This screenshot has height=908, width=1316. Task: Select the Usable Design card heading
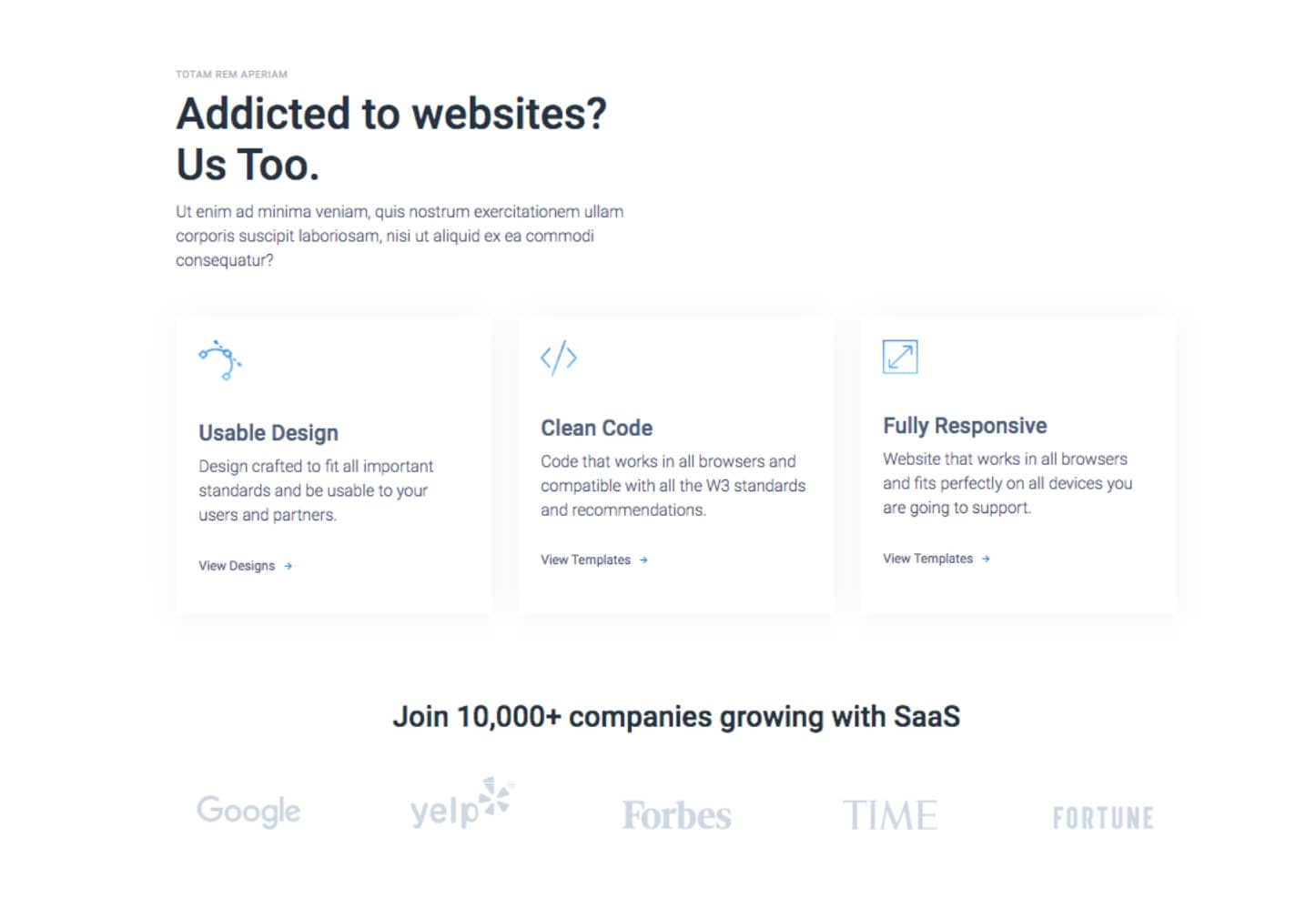pos(268,433)
